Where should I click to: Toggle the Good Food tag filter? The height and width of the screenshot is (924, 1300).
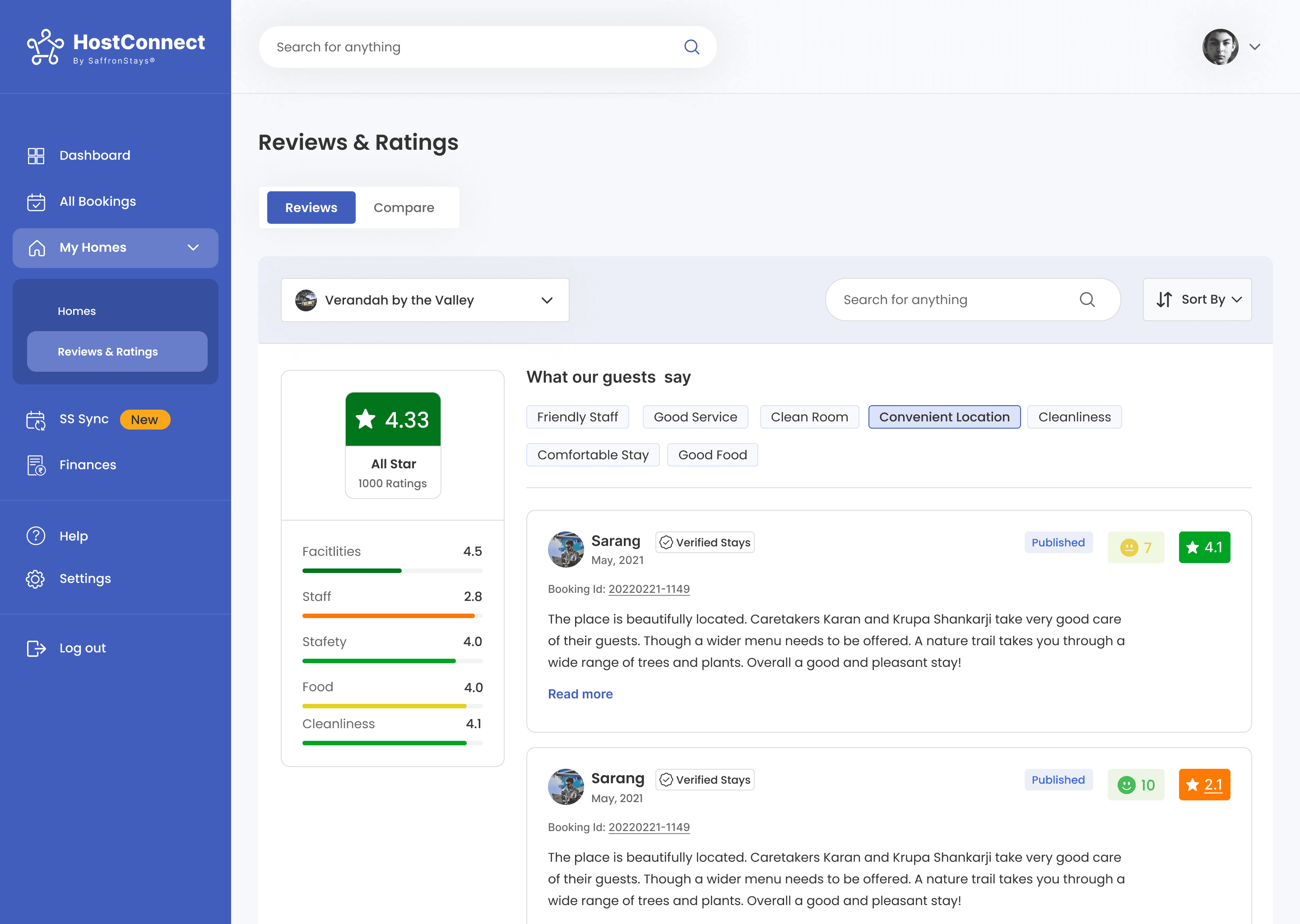click(x=712, y=455)
